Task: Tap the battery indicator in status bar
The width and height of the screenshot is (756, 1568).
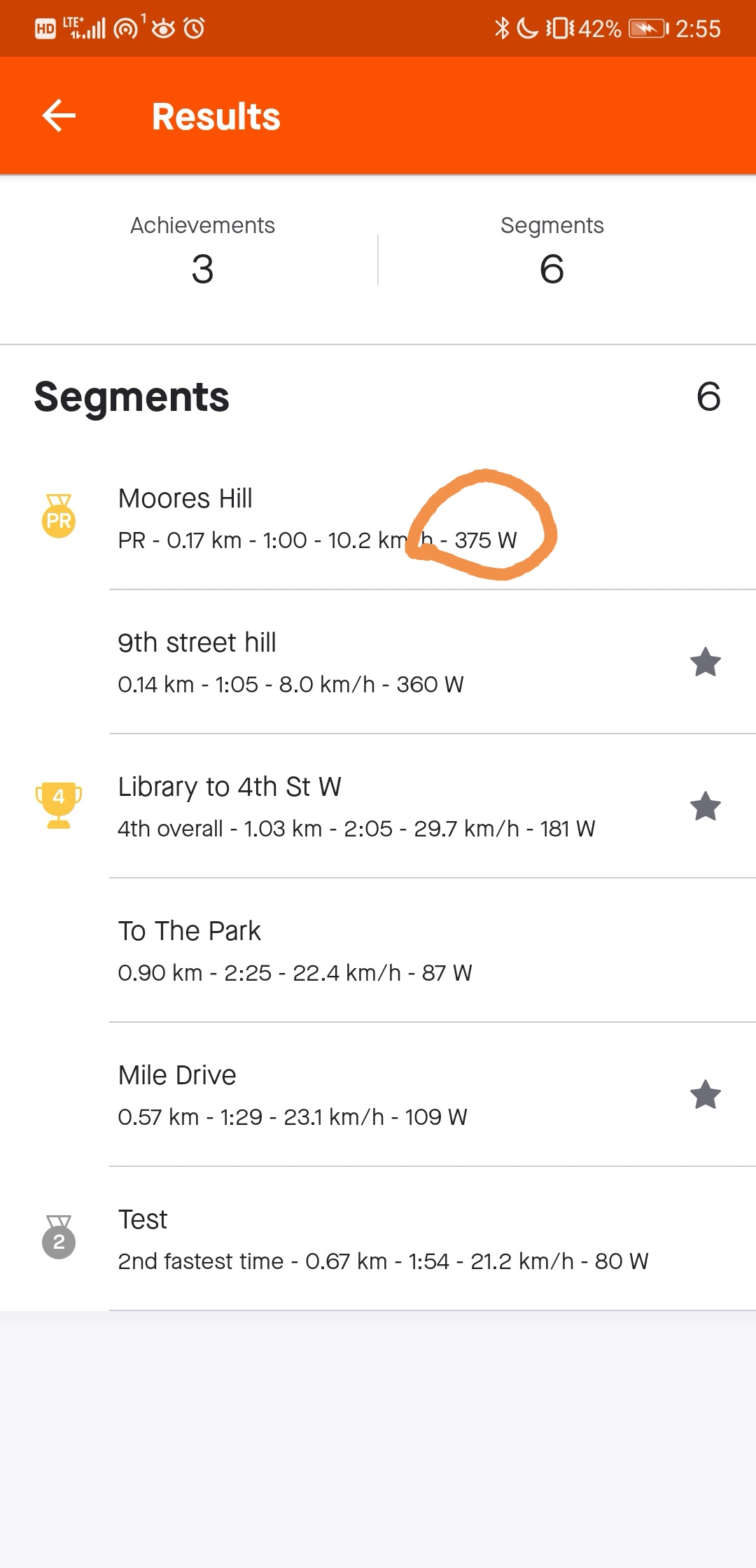Action: click(x=648, y=29)
